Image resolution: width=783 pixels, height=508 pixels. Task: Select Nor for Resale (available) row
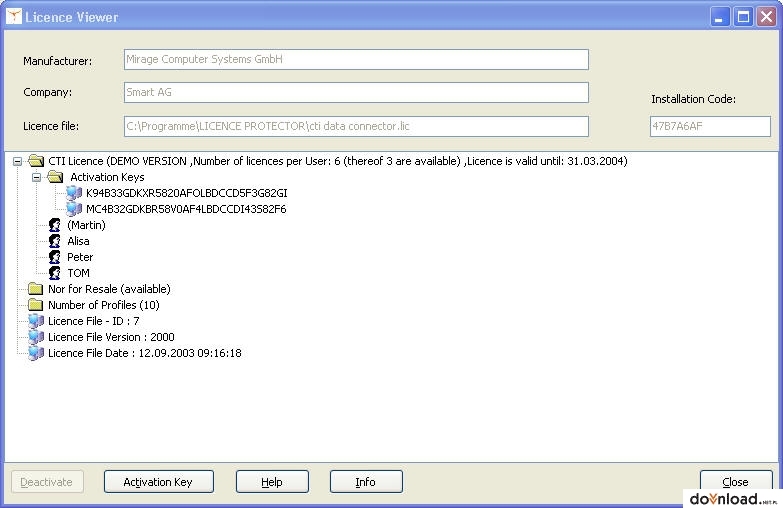click(x=109, y=289)
